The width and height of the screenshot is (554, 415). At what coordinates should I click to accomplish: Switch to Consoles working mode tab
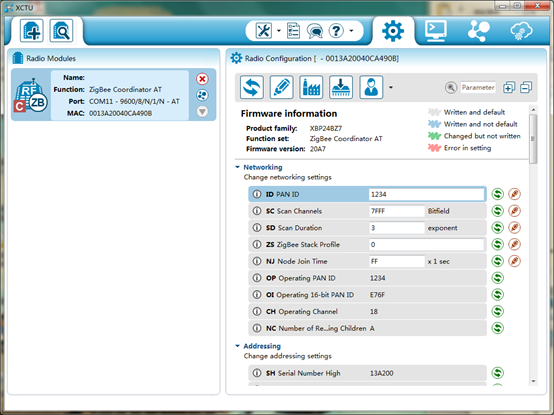pyautogui.click(x=436, y=30)
